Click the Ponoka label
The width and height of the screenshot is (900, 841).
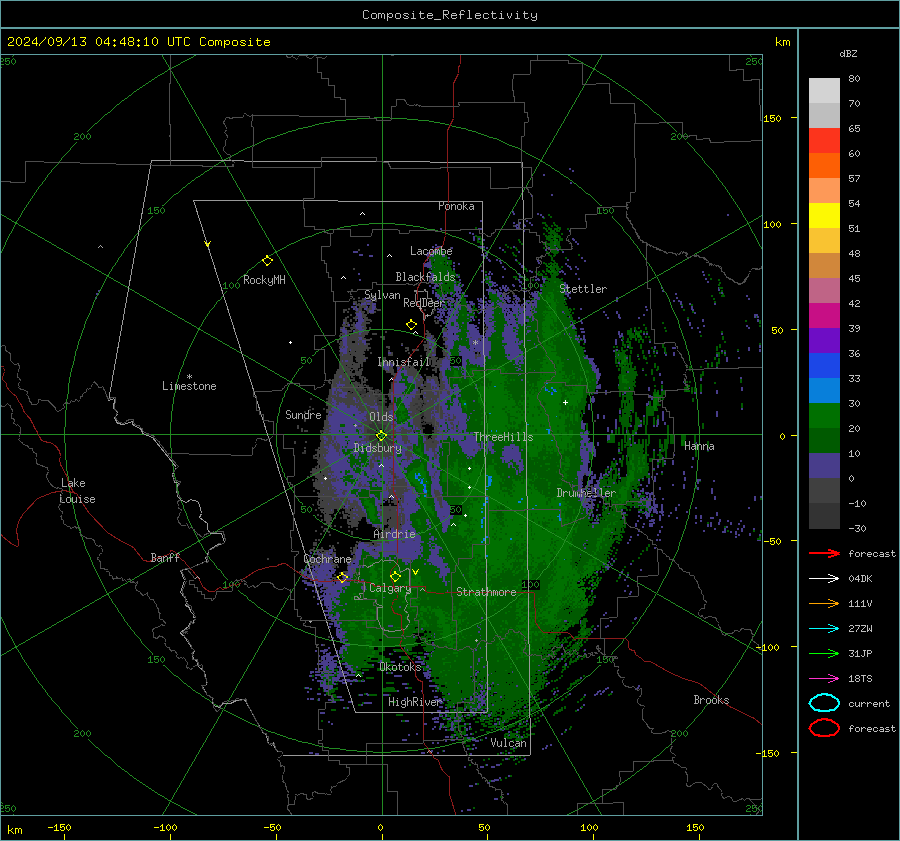(456, 206)
